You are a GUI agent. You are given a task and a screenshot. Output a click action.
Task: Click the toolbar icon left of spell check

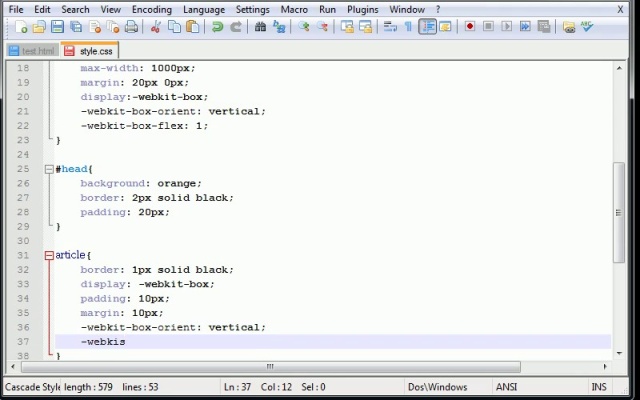(569, 27)
